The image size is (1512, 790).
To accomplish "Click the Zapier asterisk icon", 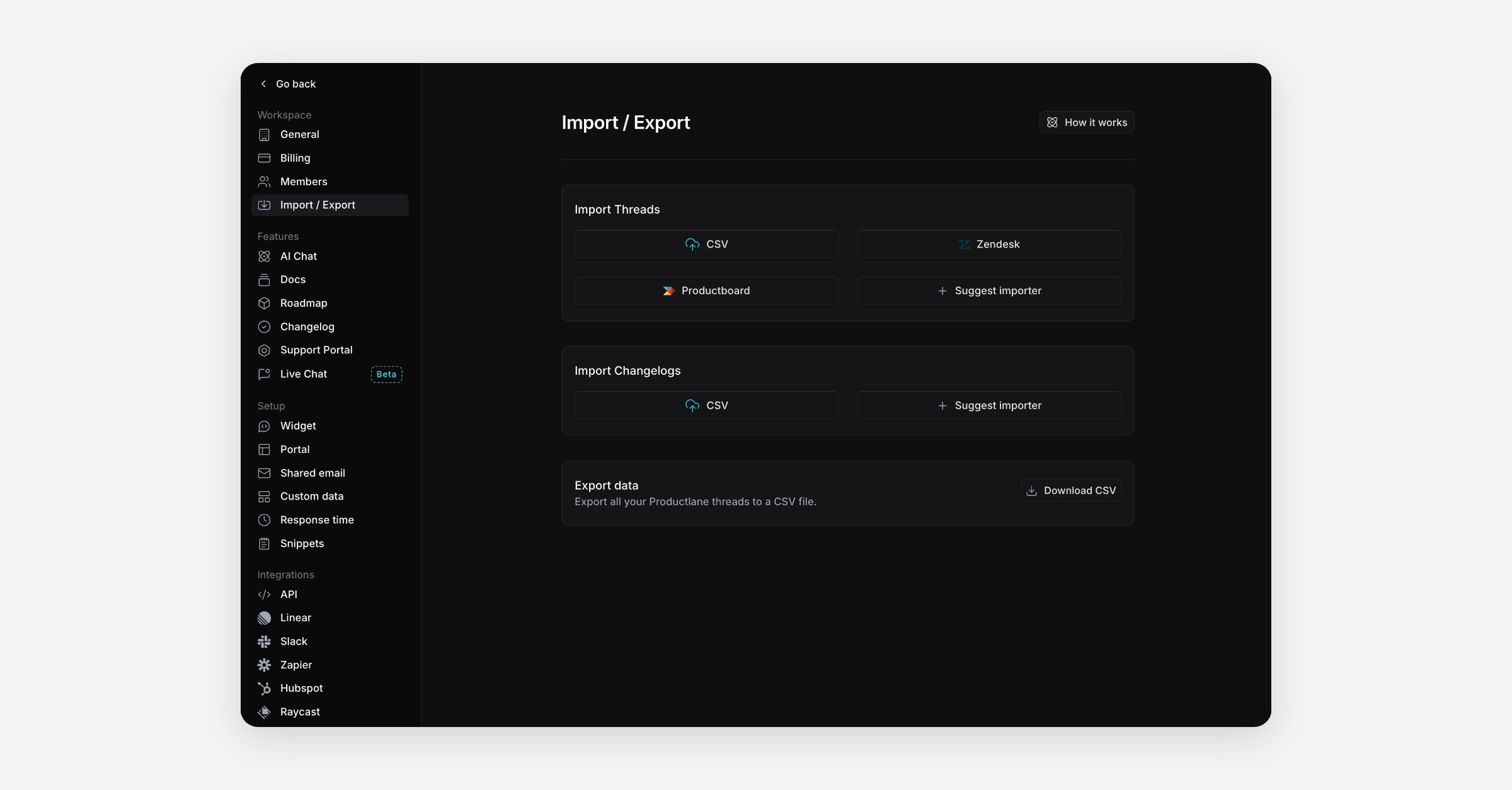I will [264, 665].
